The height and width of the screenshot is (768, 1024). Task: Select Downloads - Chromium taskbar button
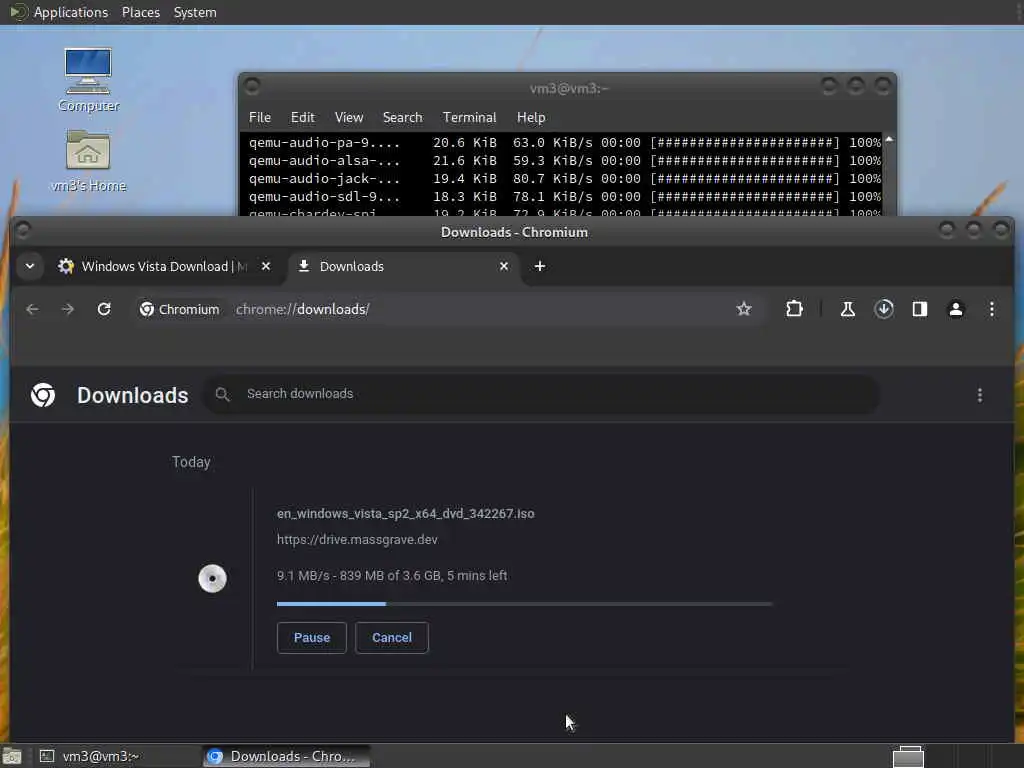286,756
